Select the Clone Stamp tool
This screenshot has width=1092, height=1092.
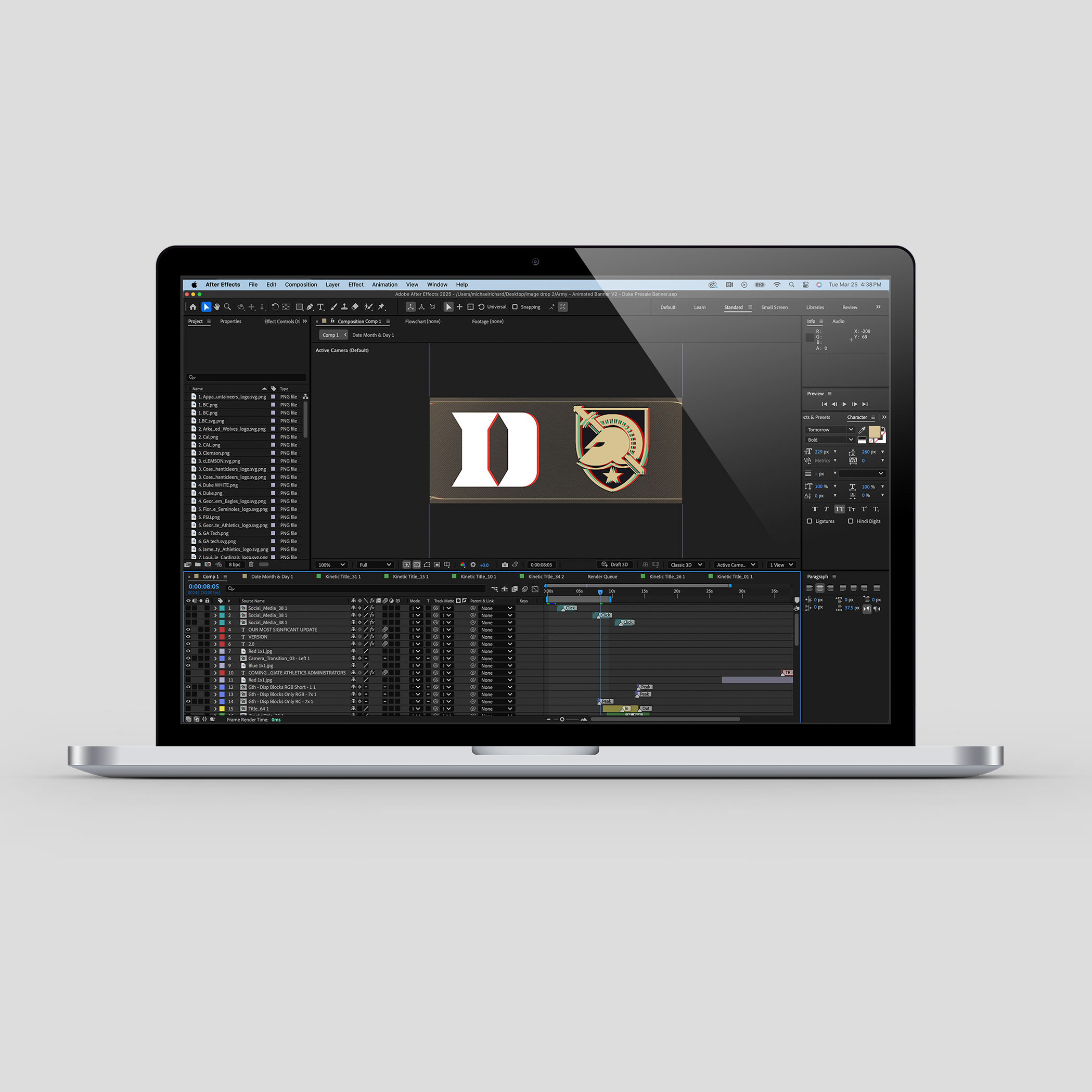[x=344, y=307]
